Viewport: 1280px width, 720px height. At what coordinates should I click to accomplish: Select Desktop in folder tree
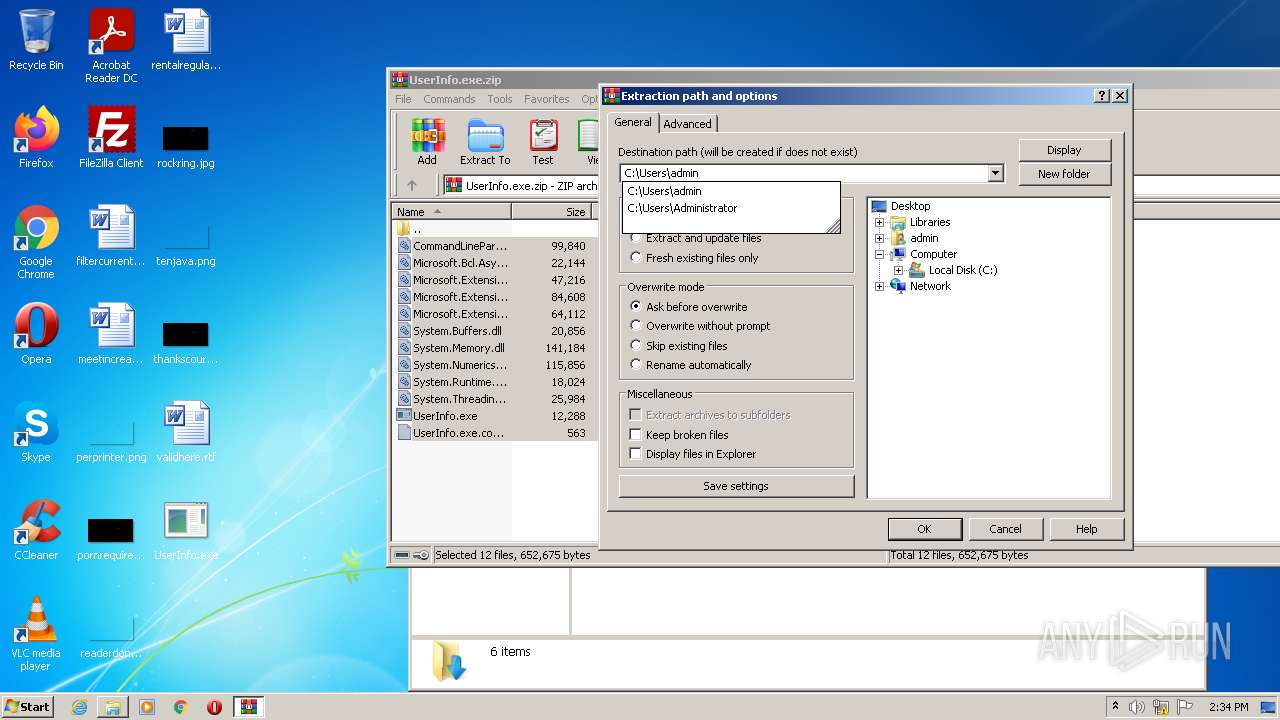pyautogui.click(x=910, y=206)
